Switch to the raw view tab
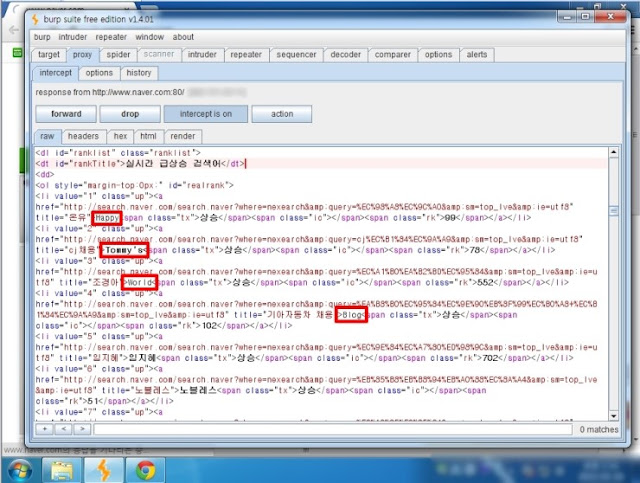640x483 pixels. coord(47,136)
